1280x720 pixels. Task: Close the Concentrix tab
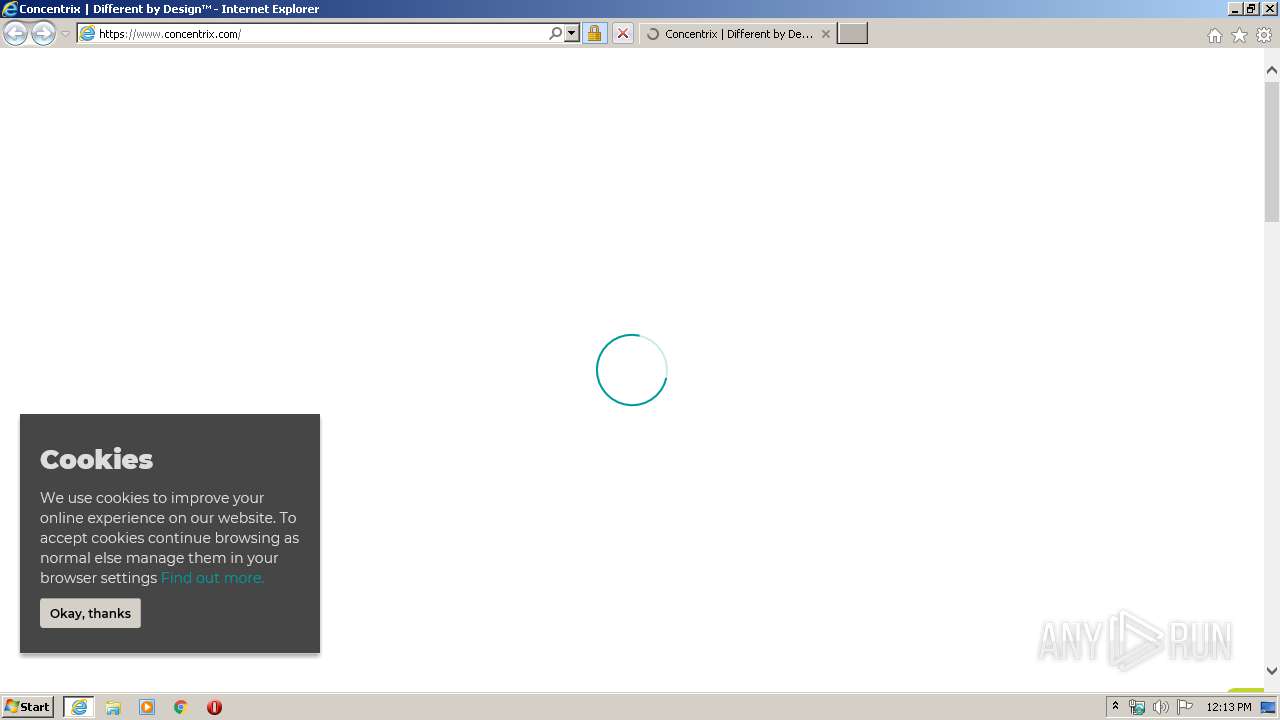(x=825, y=34)
